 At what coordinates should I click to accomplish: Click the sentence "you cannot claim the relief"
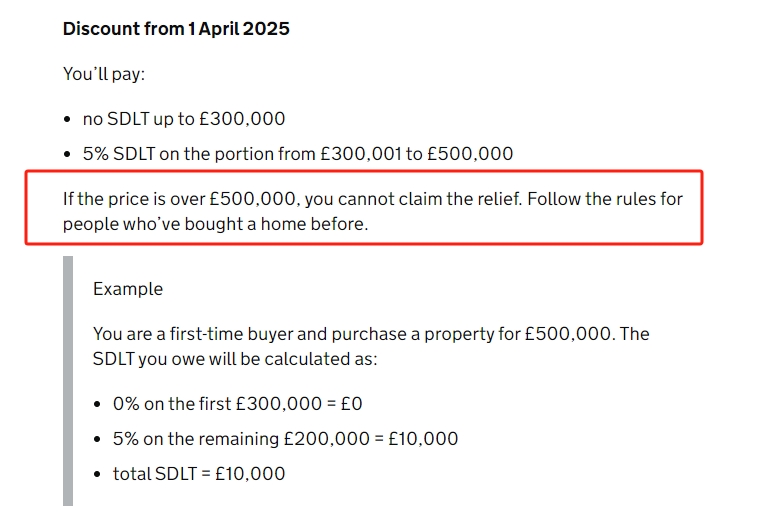(x=413, y=199)
